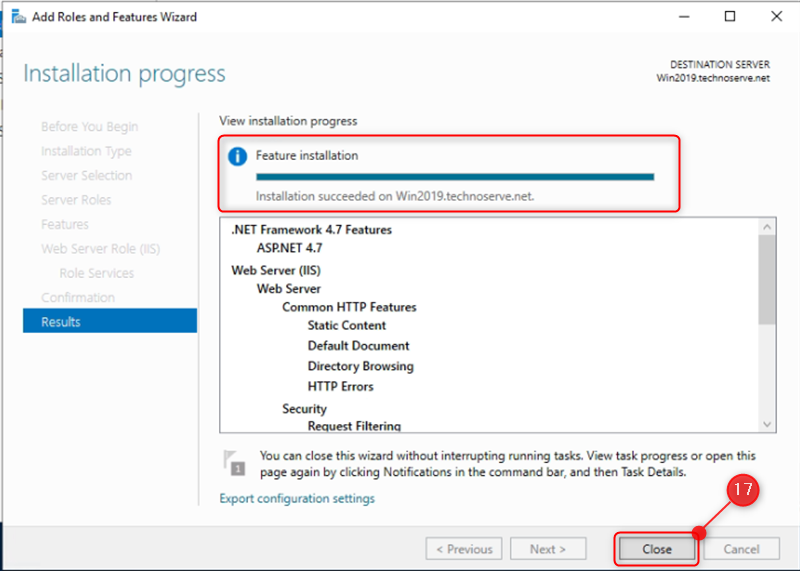Click the scrollbar thumb in the results list
Screen dimensions: 800x571
click(767, 279)
